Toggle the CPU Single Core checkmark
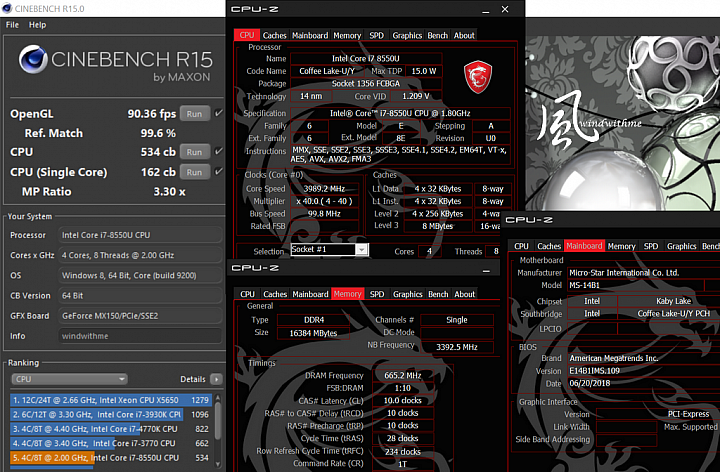Image resolution: width=720 pixels, height=472 pixels. (219, 171)
